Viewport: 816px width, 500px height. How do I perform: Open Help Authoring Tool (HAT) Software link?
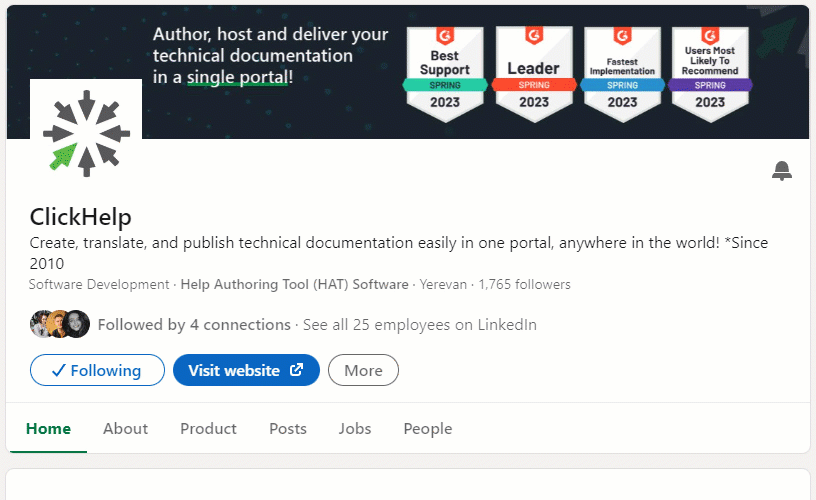[295, 285]
